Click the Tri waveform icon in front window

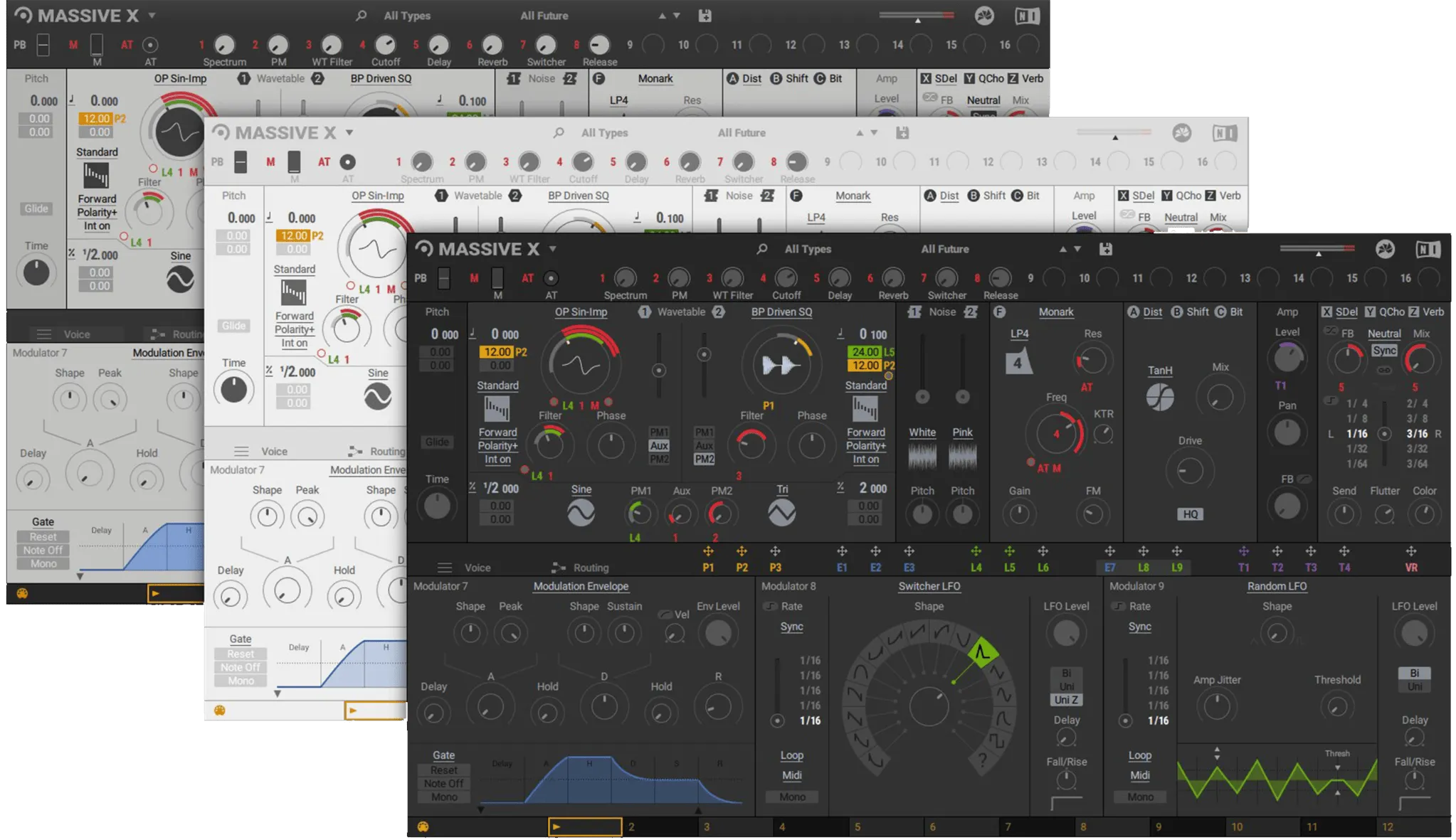pyautogui.click(x=781, y=513)
